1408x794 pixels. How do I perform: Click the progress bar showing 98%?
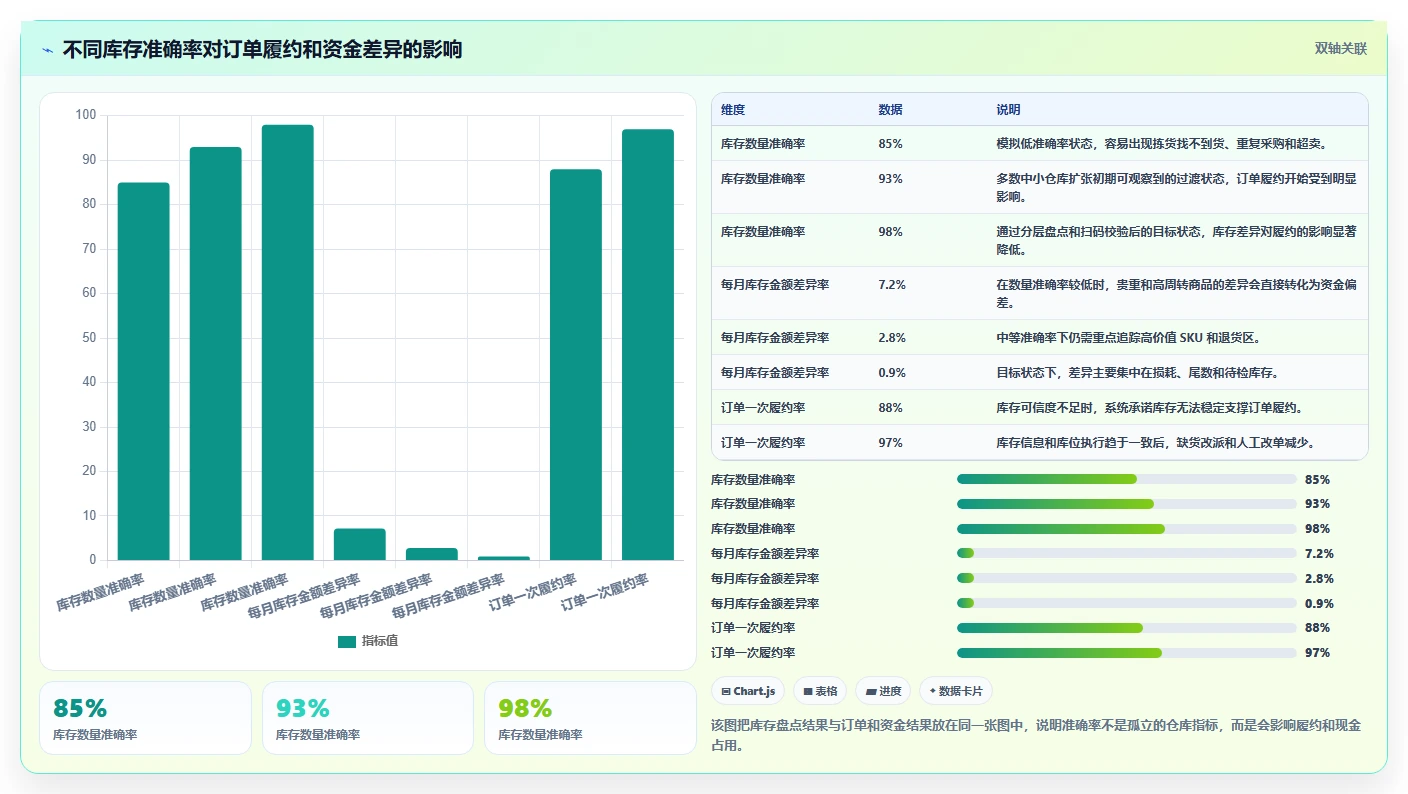point(1127,529)
